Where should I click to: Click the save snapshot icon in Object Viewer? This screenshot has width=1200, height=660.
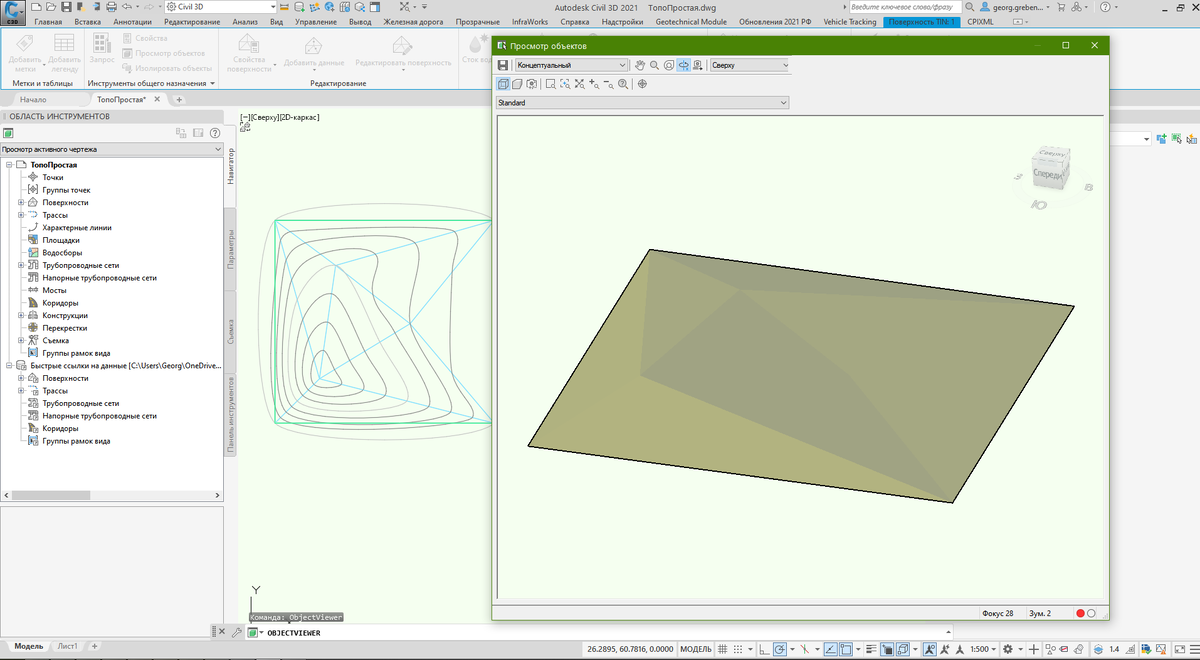[504, 65]
